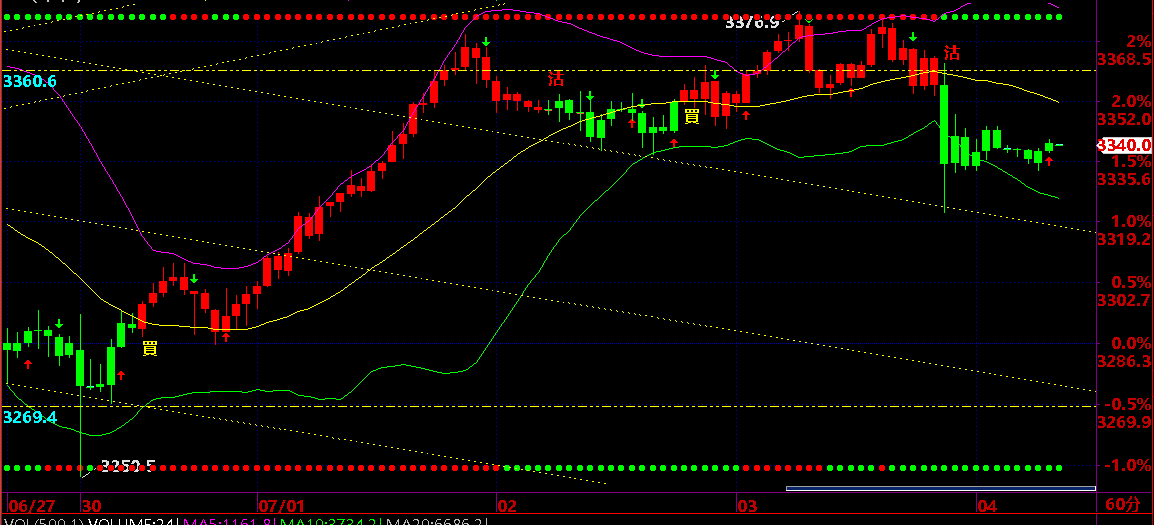Click the 買 buy marker in the 02 session
Screen dimensions: 1154x525
(x=692, y=116)
